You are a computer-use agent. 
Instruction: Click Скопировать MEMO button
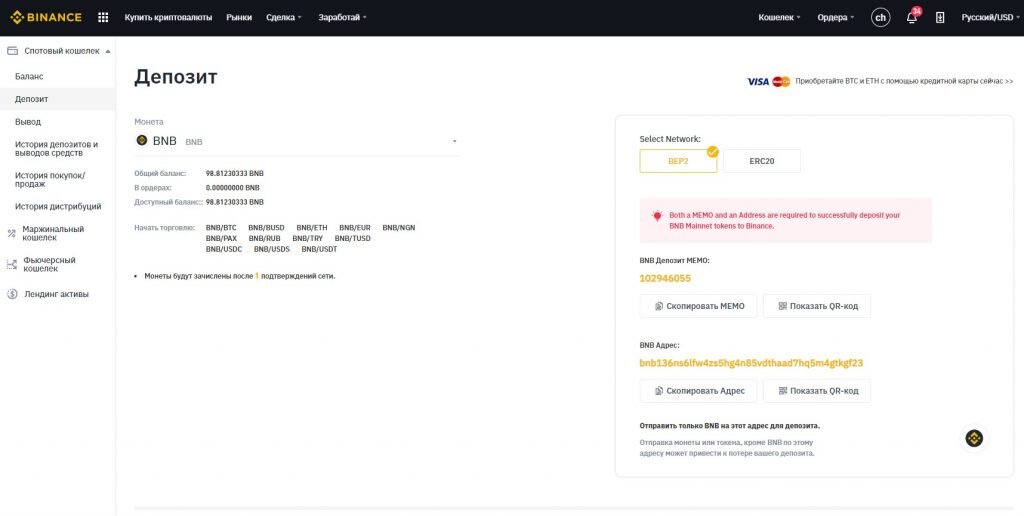[698, 306]
